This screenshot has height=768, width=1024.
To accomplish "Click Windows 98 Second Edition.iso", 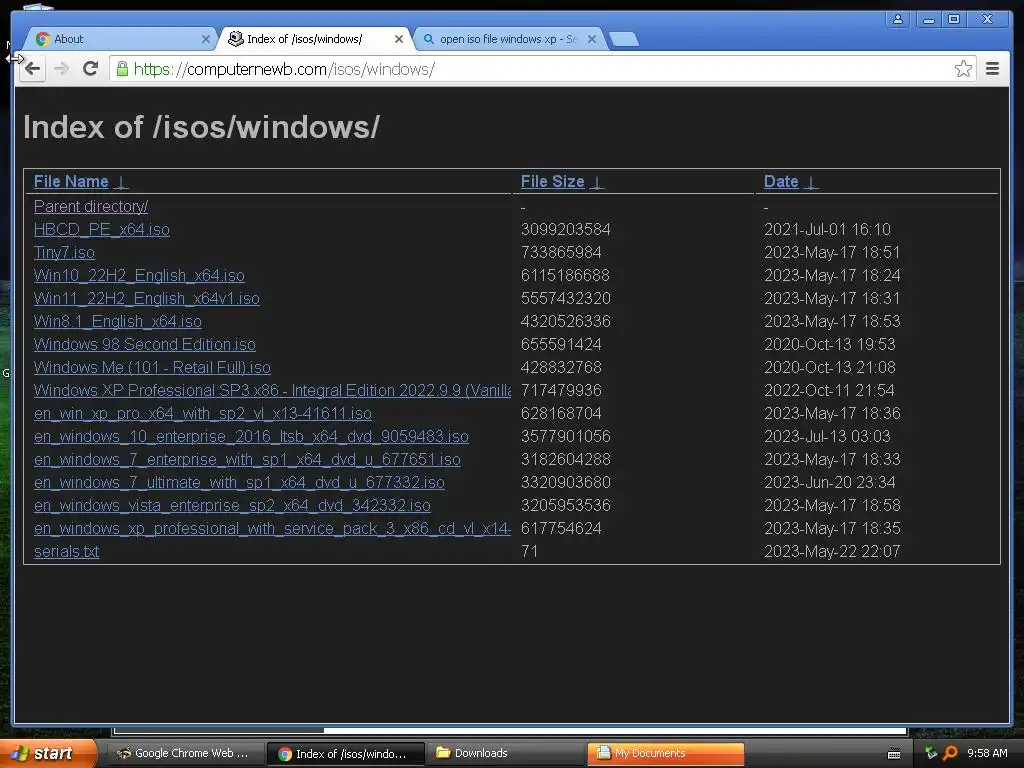I will [x=145, y=344].
